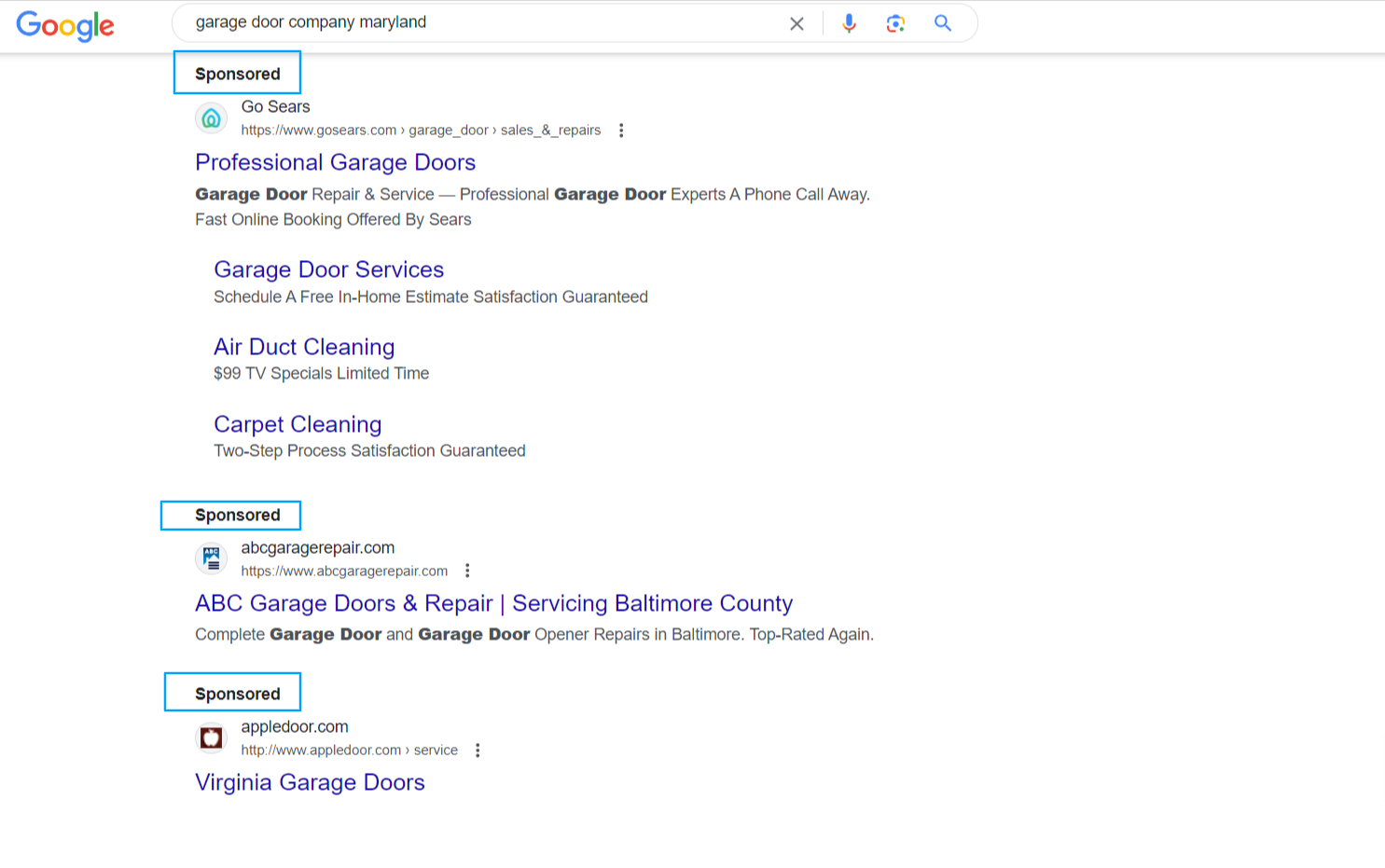Open the three-dot menu for Go Sears result

[621, 131]
